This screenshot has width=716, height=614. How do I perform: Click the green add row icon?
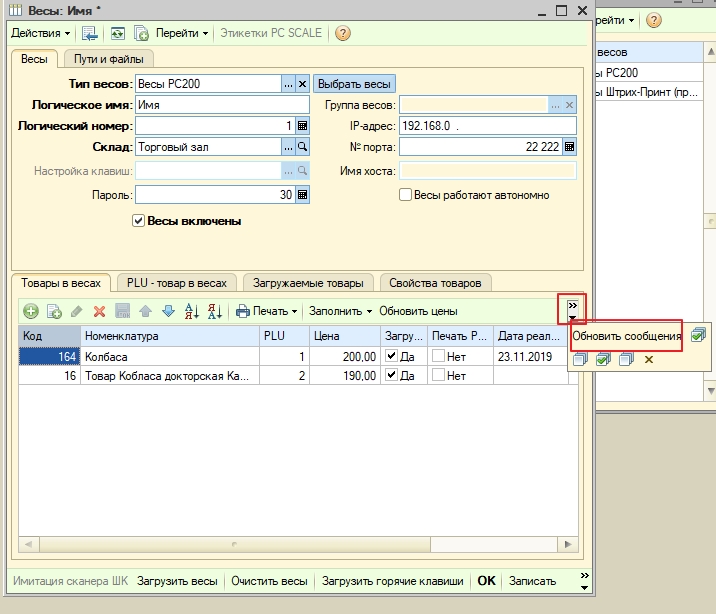pos(30,311)
